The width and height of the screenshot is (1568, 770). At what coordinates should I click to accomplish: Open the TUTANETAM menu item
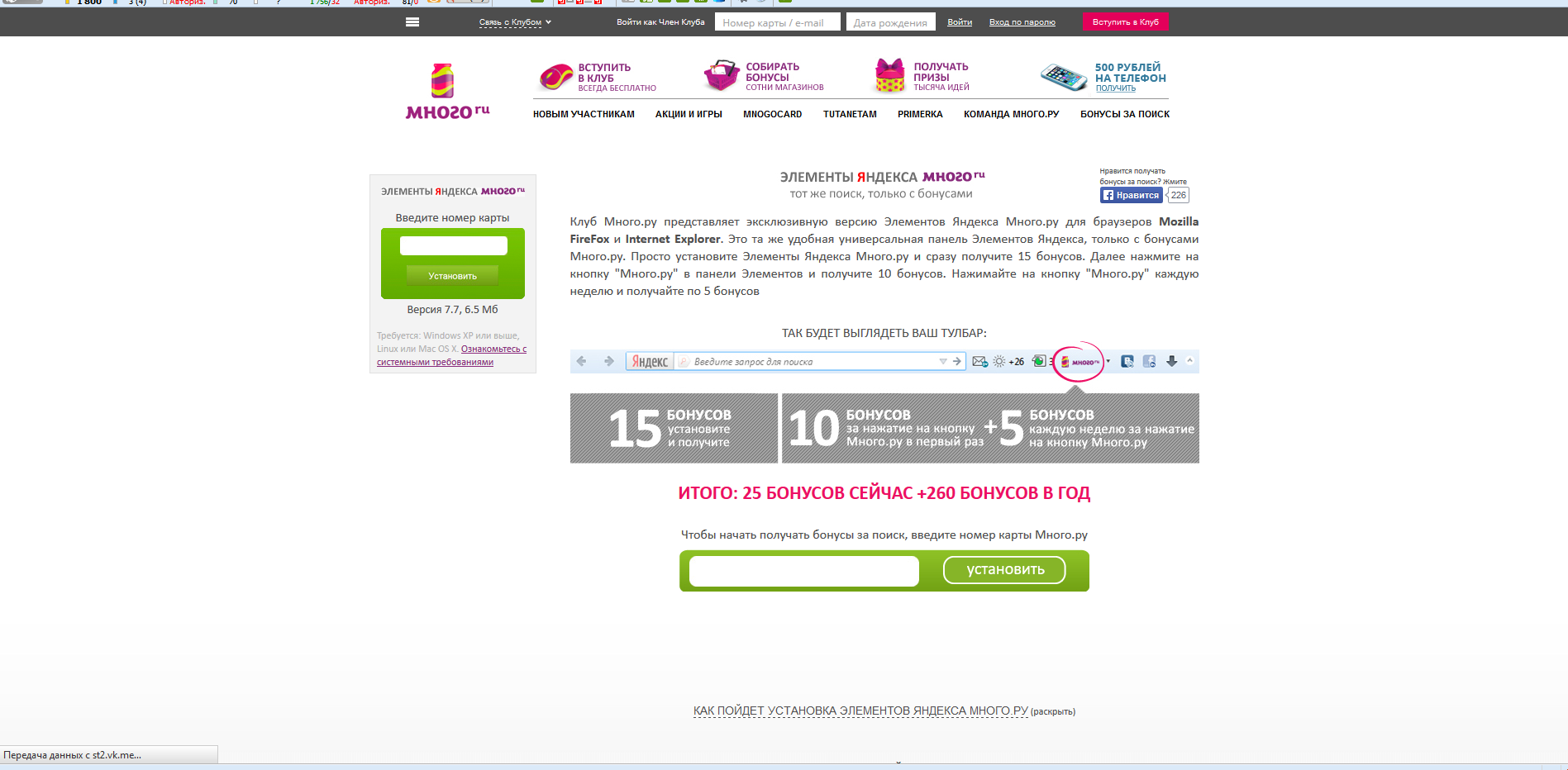tap(850, 115)
